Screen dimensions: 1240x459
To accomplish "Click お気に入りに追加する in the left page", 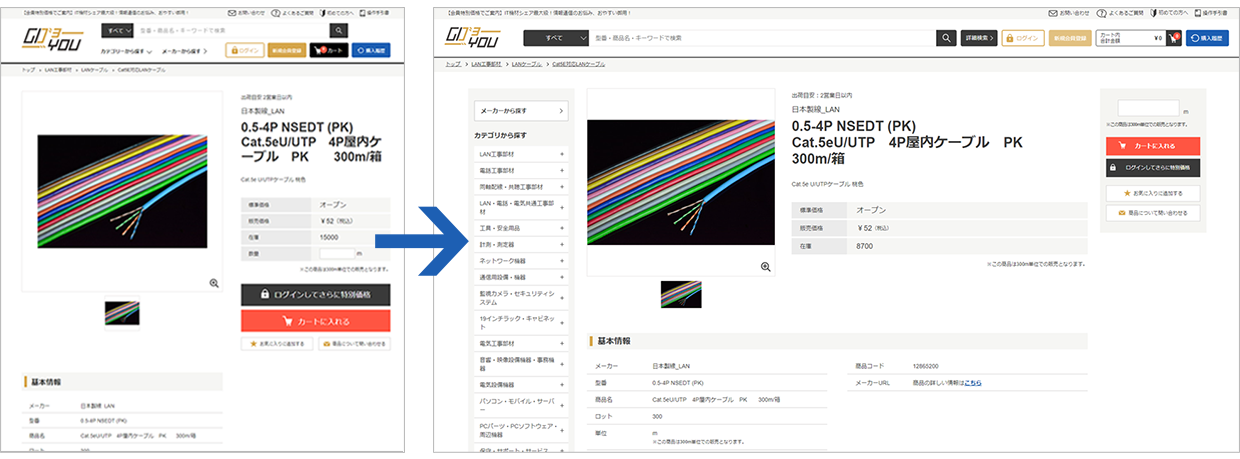I will tap(277, 343).
